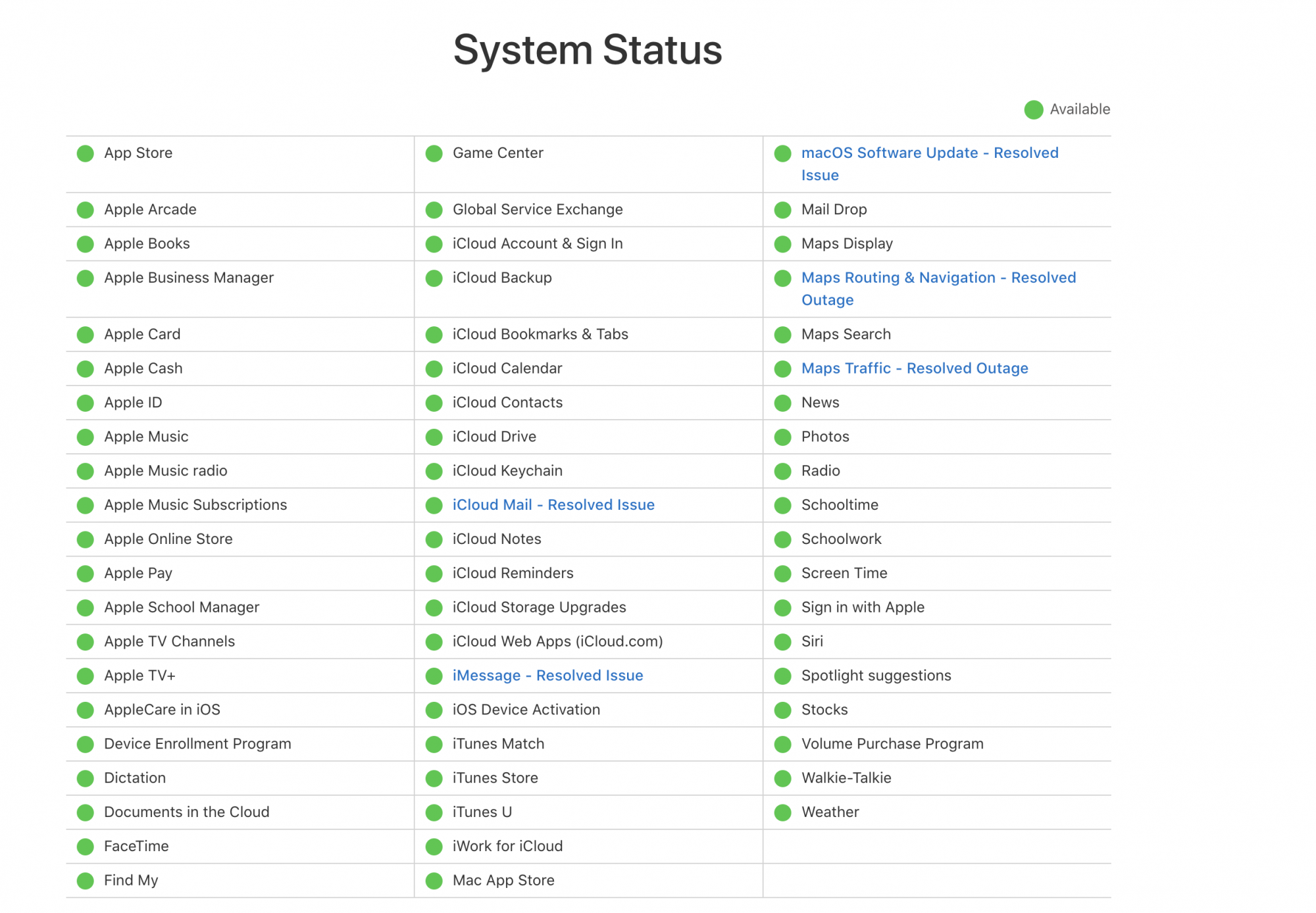Open macOS Software Update Resolved Issue link

coord(929,153)
